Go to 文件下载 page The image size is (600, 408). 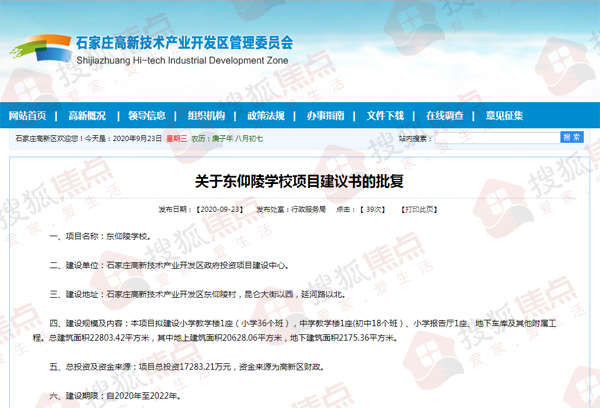(x=385, y=116)
